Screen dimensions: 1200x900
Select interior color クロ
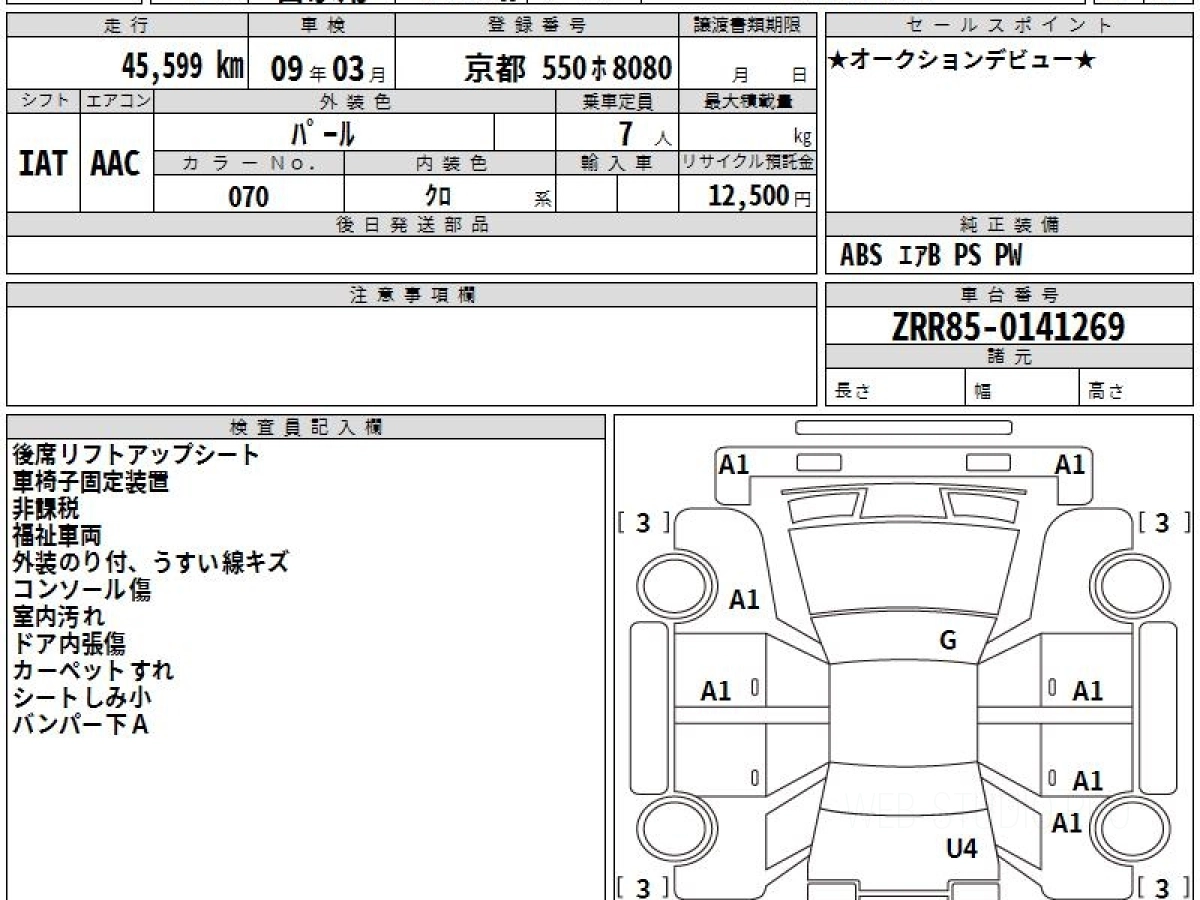[x=438, y=197]
